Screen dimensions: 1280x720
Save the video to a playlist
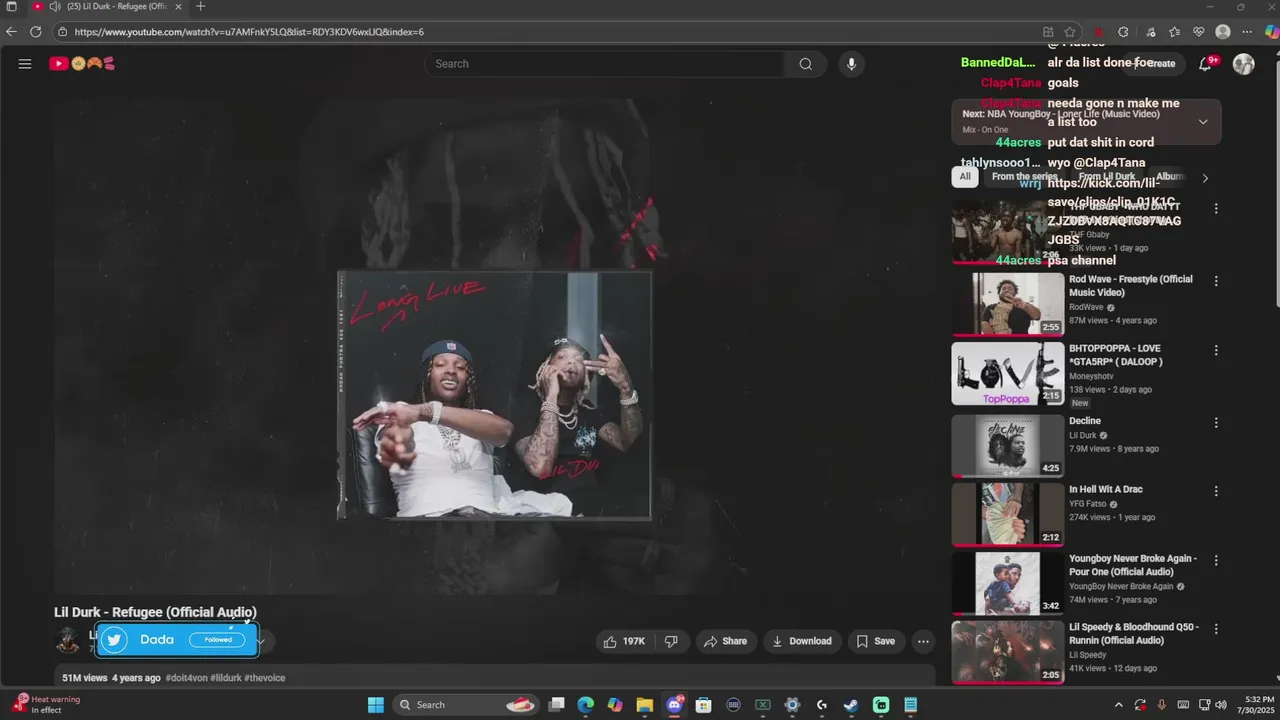(875, 641)
